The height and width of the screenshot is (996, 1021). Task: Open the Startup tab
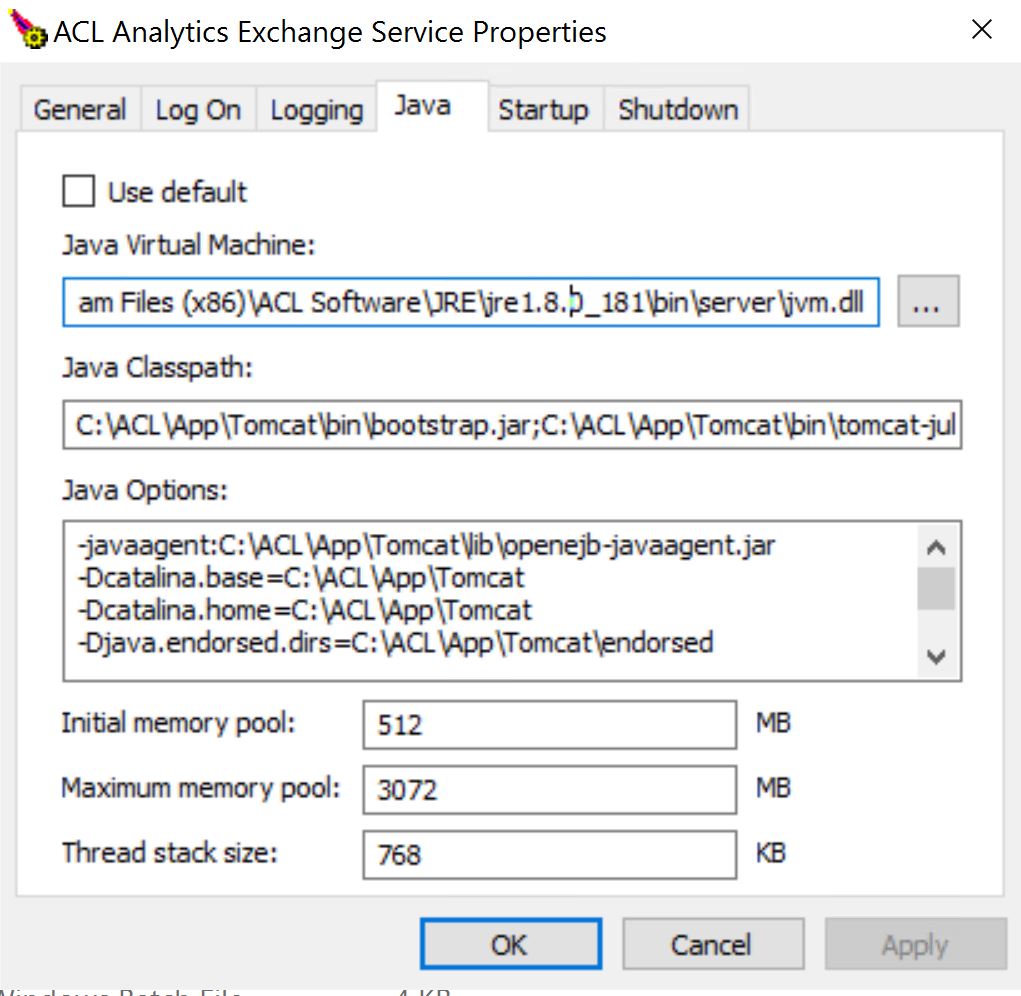coord(544,110)
